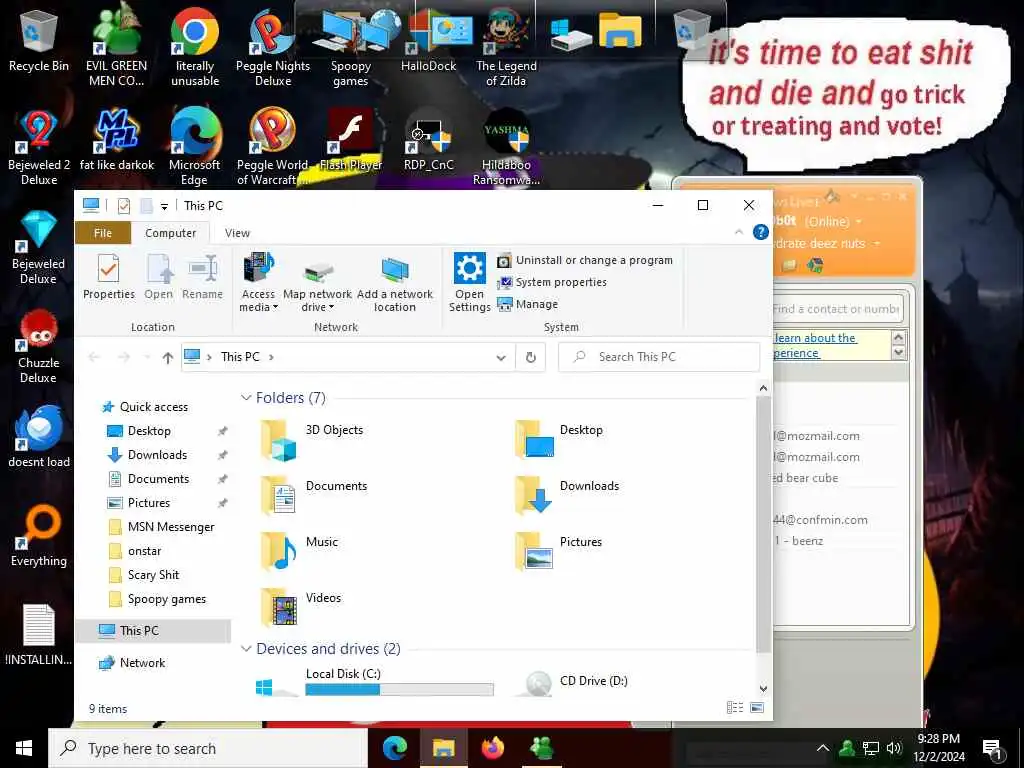The image size is (1024, 768).
Task: Click chevron after This PC in address bar
Action: coord(271,357)
